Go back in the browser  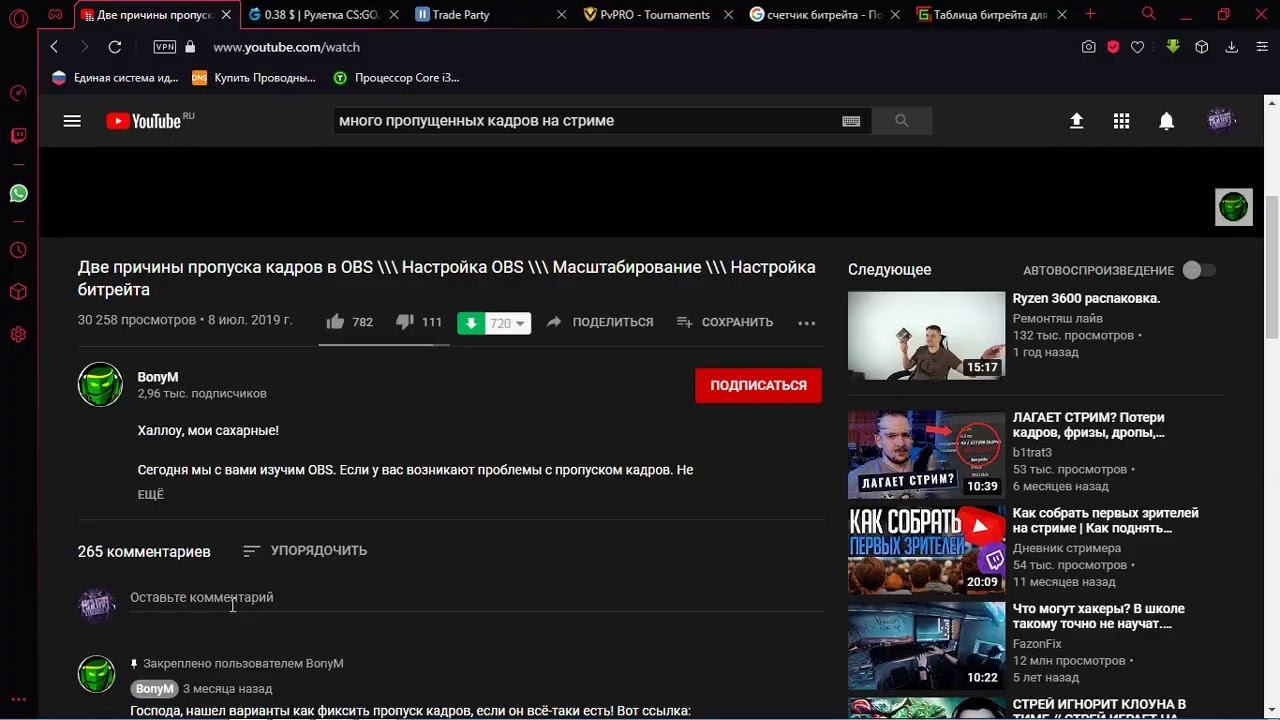click(x=54, y=47)
